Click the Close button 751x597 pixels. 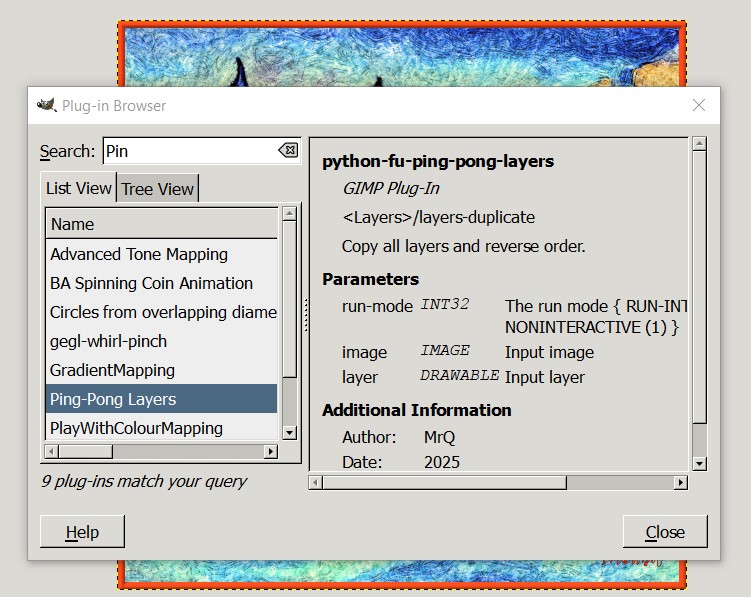(665, 532)
